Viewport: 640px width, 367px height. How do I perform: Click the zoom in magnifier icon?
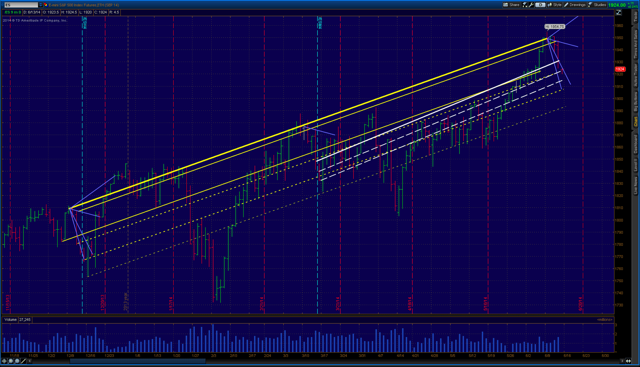(11, 361)
